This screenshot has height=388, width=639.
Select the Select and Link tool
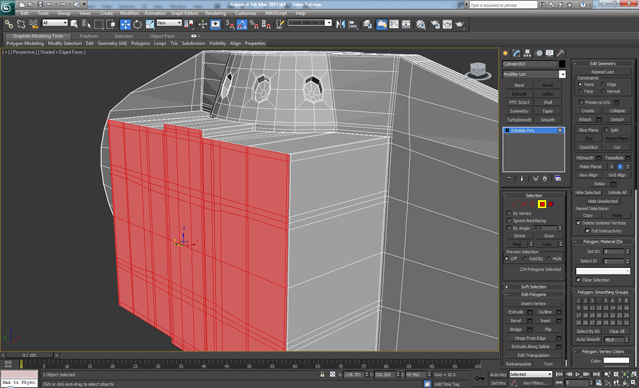(x=9, y=24)
